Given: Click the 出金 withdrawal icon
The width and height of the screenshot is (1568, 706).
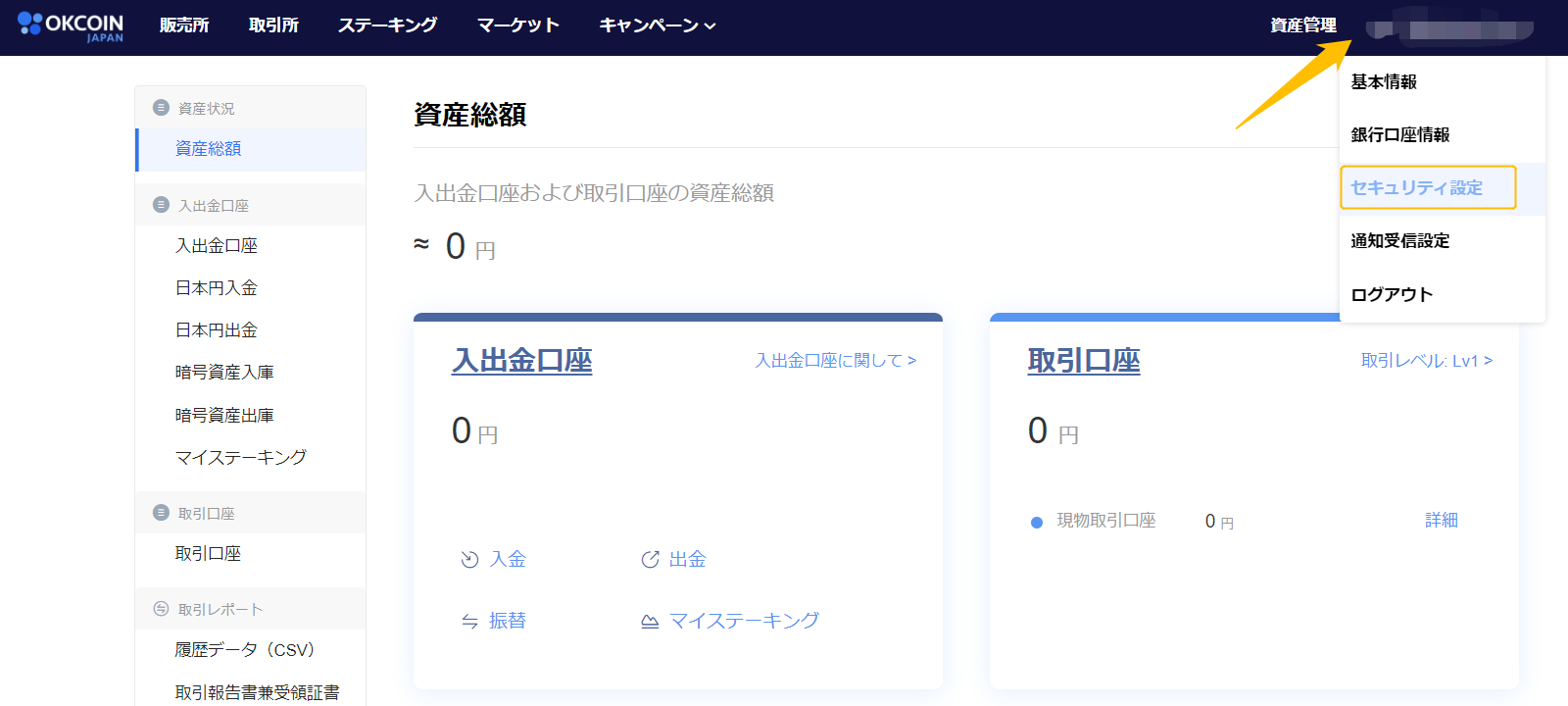Looking at the screenshot, I should (650, 560).
